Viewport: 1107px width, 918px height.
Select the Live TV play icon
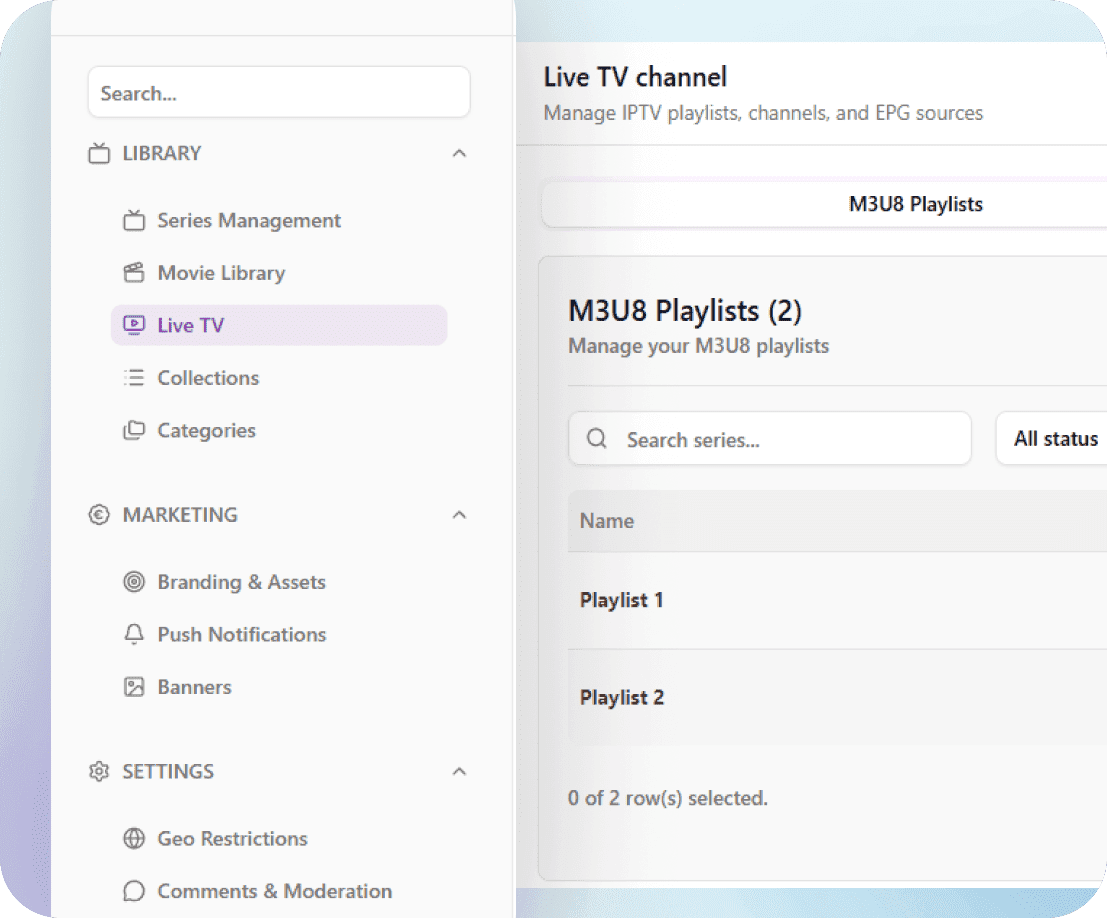click(x=135, y=324)
